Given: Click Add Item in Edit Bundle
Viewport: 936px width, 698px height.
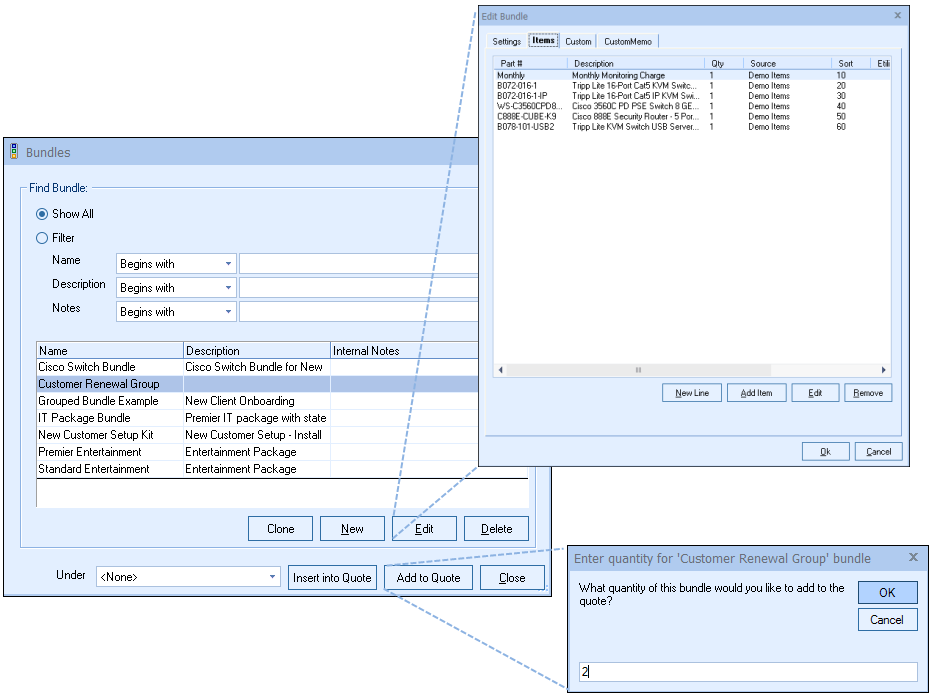Looking at the screenshot, I should click(x=756, y=393).
